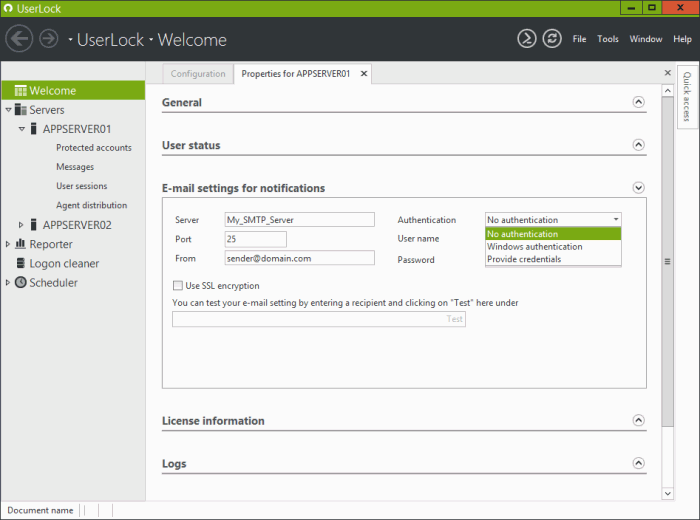Expand the General section
The image size is (700, 520).
[638, 102]
